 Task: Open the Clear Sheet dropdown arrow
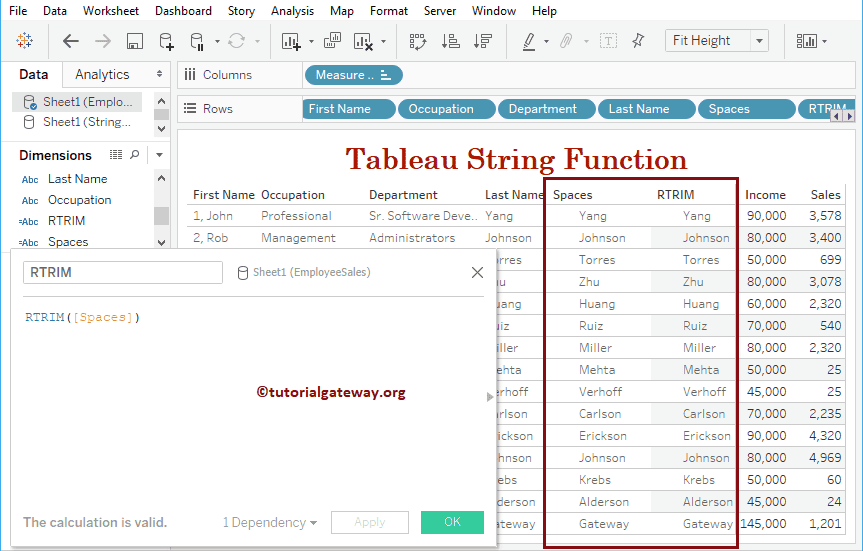point(383,41)
